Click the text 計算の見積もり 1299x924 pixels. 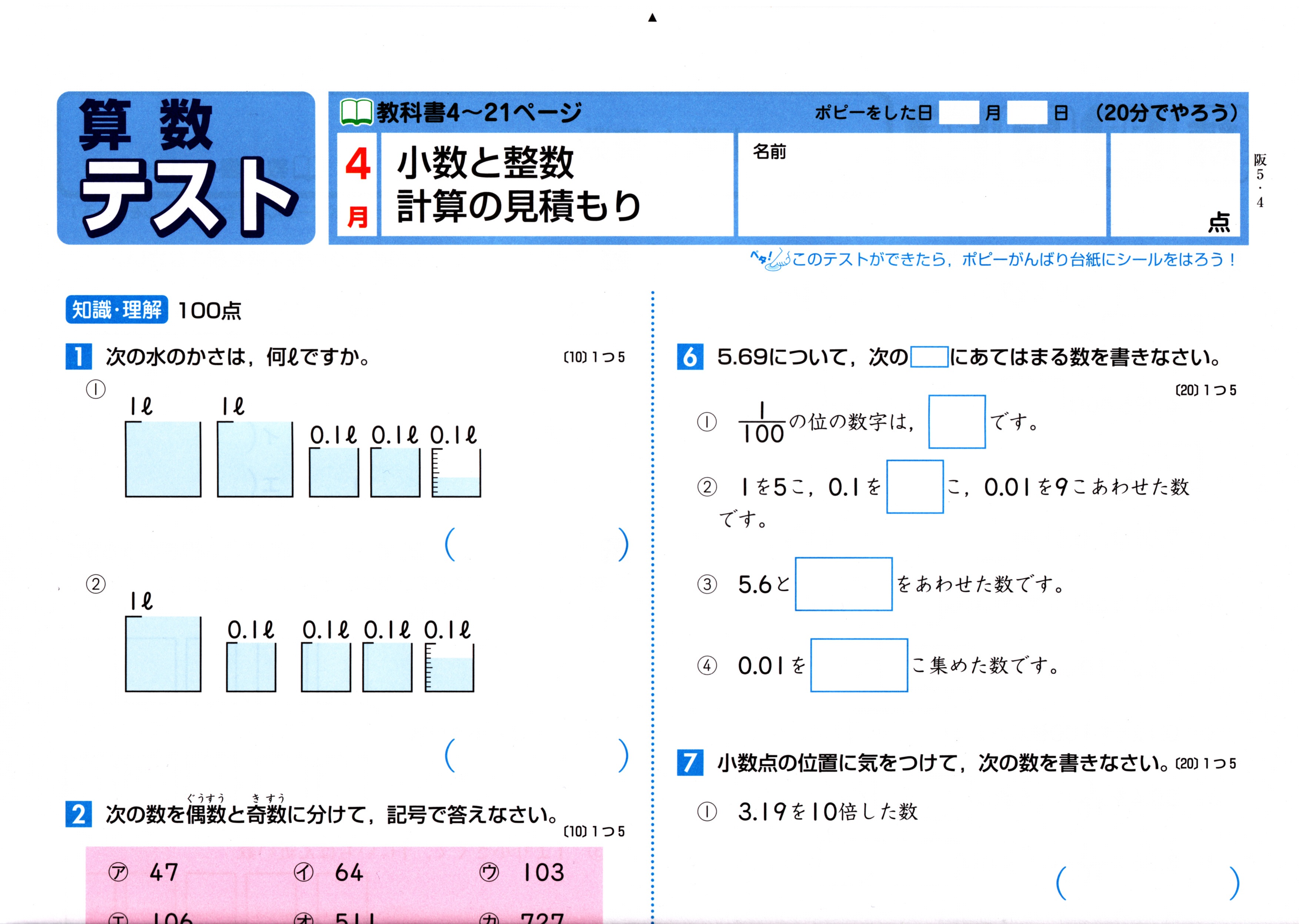[519, 206]
